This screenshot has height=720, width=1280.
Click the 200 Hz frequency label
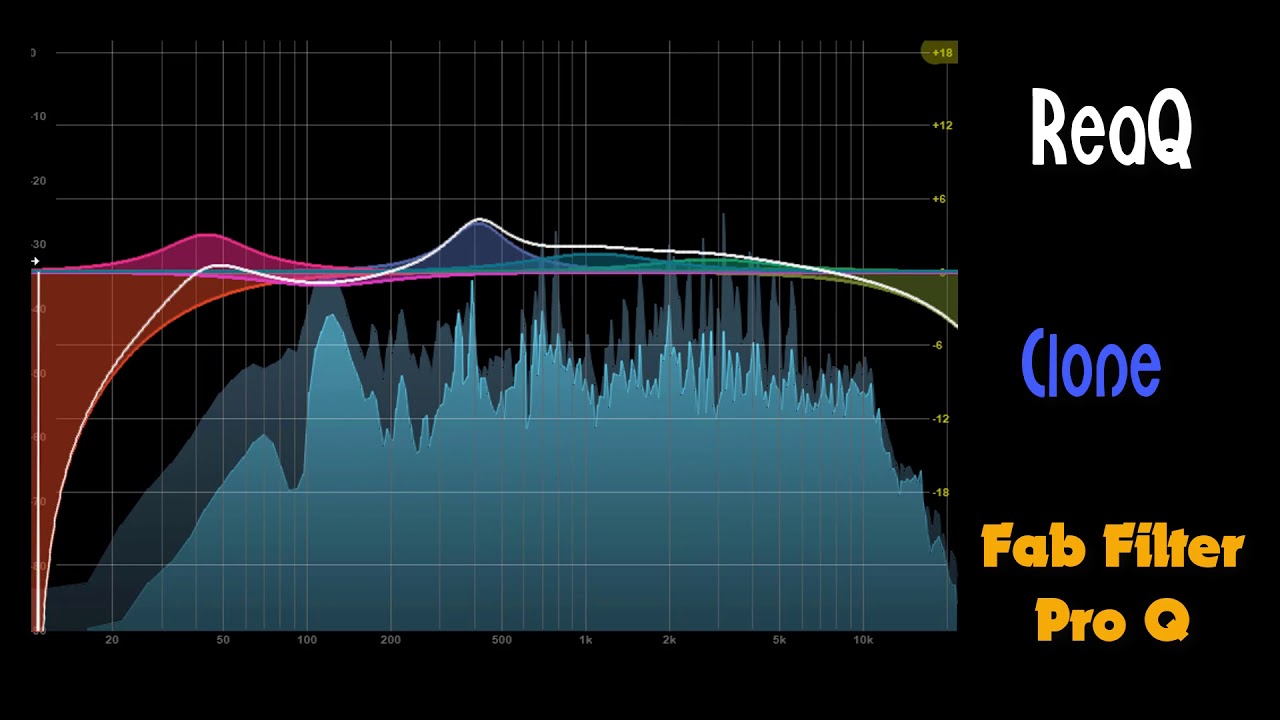point(391,640)
